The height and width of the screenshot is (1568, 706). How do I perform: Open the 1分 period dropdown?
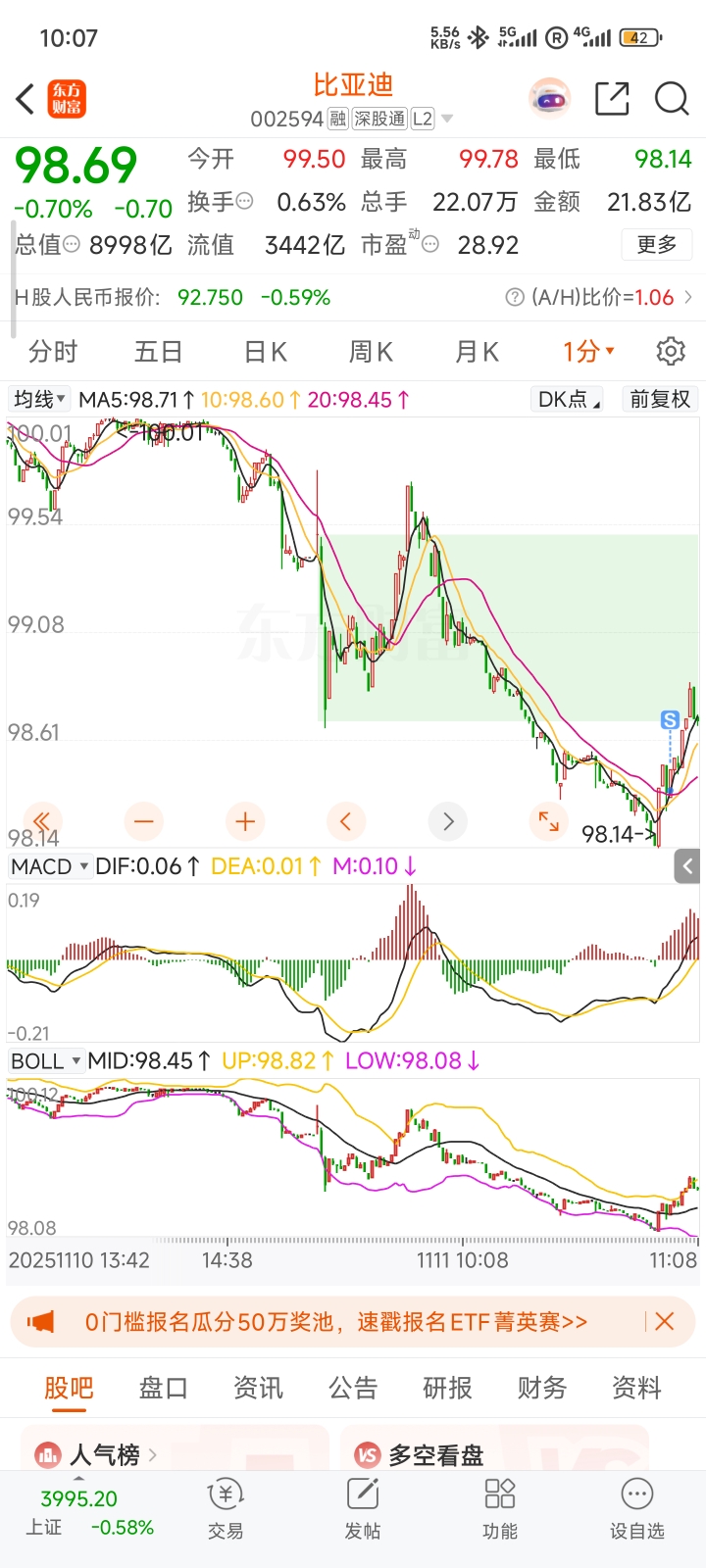(589, 351)
